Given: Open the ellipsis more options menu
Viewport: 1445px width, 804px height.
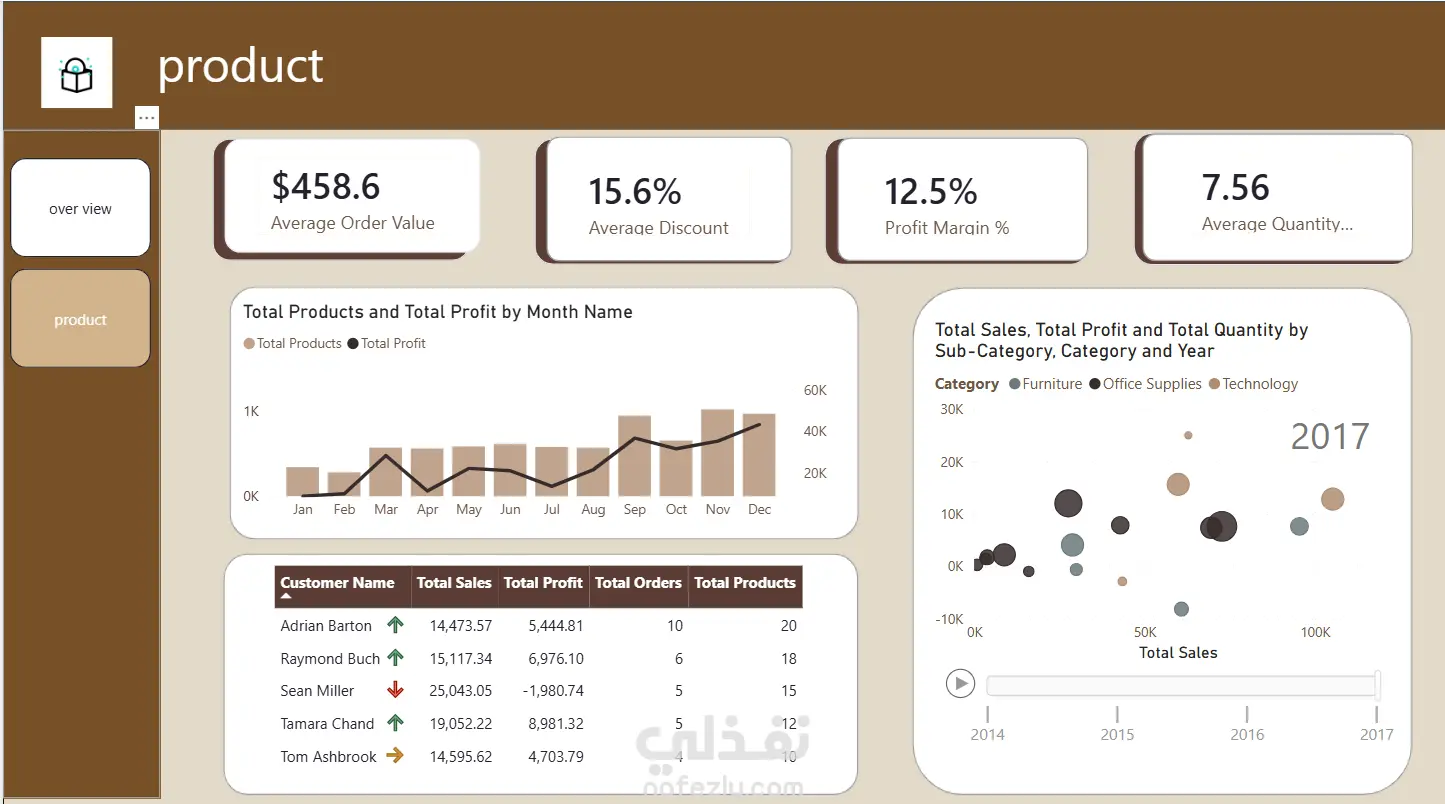Looking at the screenshot, I should pos(147,118).
